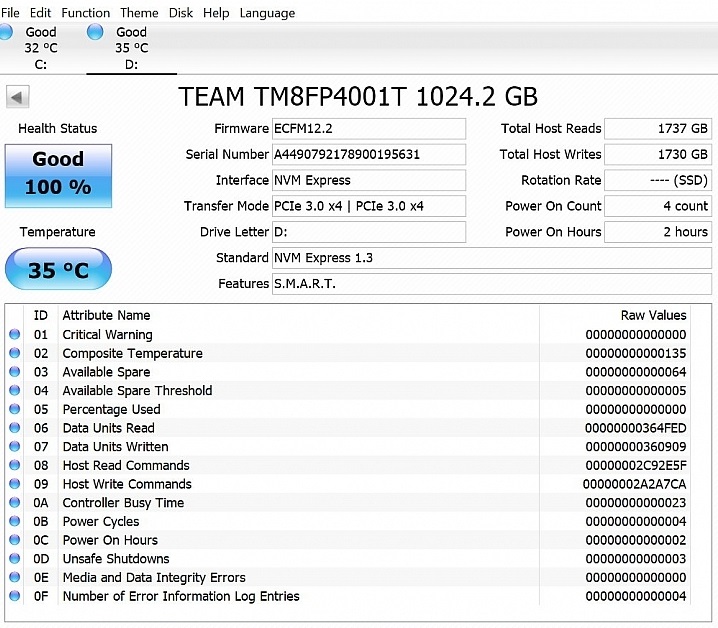
Task: Open the Function menu
Action: click(x=86, y=13)
